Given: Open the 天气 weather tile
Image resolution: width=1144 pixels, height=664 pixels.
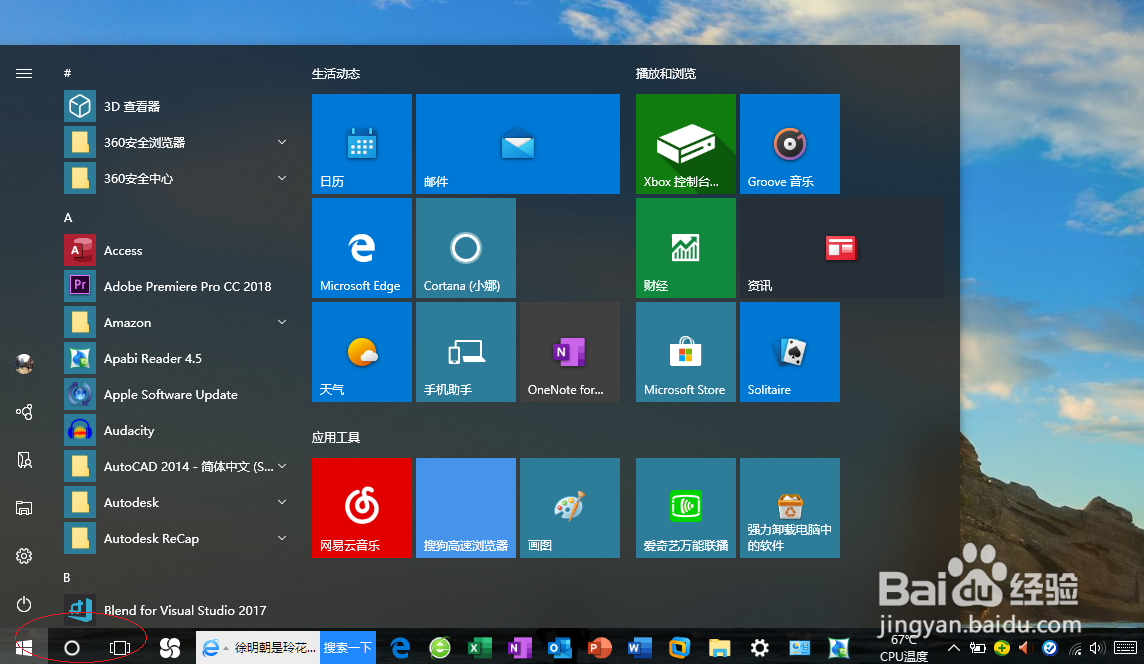Looking at the screenshot, I should (x=362, y=352).
